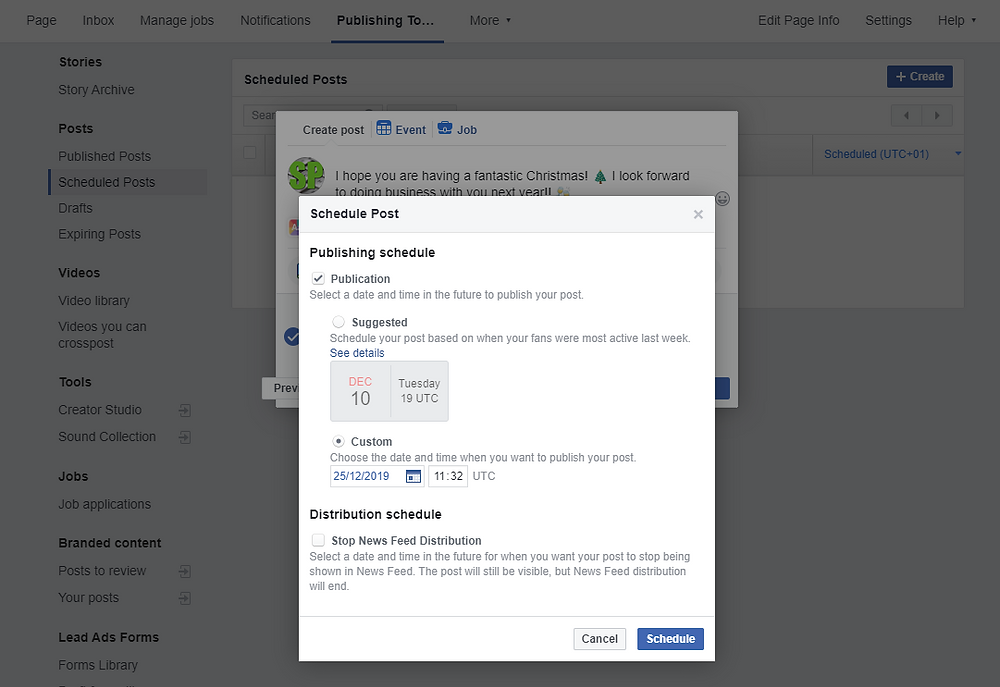Screen dimensions: 1000x687
Task: Click the Schedule button
Action: [670, 639]
